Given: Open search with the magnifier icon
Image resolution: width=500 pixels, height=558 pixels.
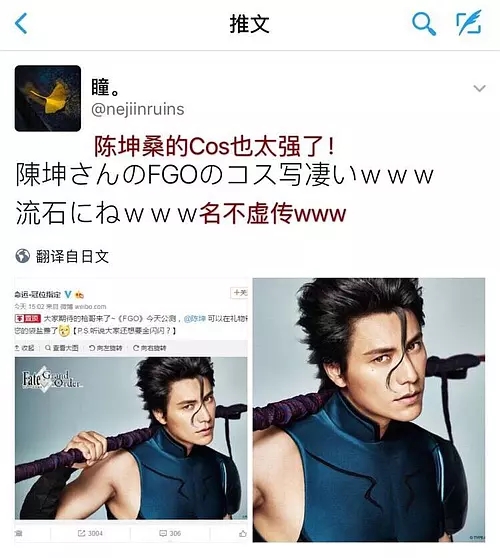Looking at the screenshot, I should [x=423, y=24].
